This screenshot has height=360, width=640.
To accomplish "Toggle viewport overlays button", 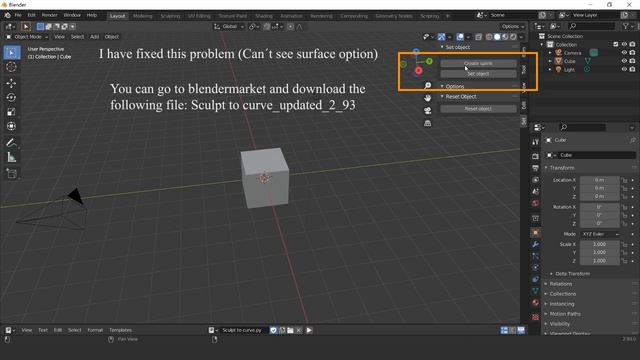I will pyautogui.click(x=460, y=37).
